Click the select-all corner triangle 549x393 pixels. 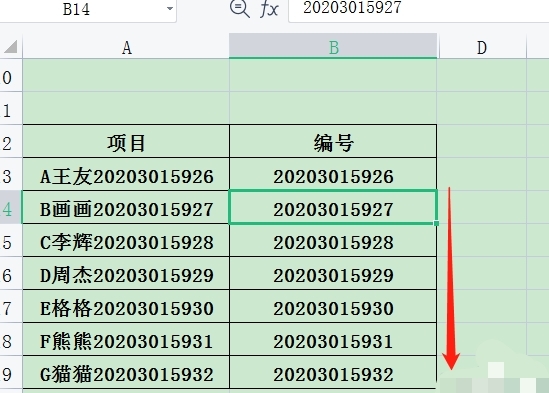pos(11,47)
